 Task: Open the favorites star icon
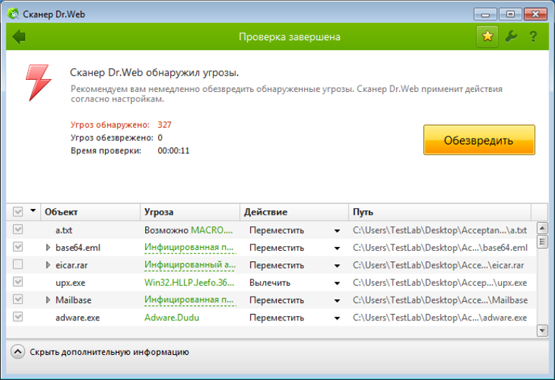coord(487,36)
